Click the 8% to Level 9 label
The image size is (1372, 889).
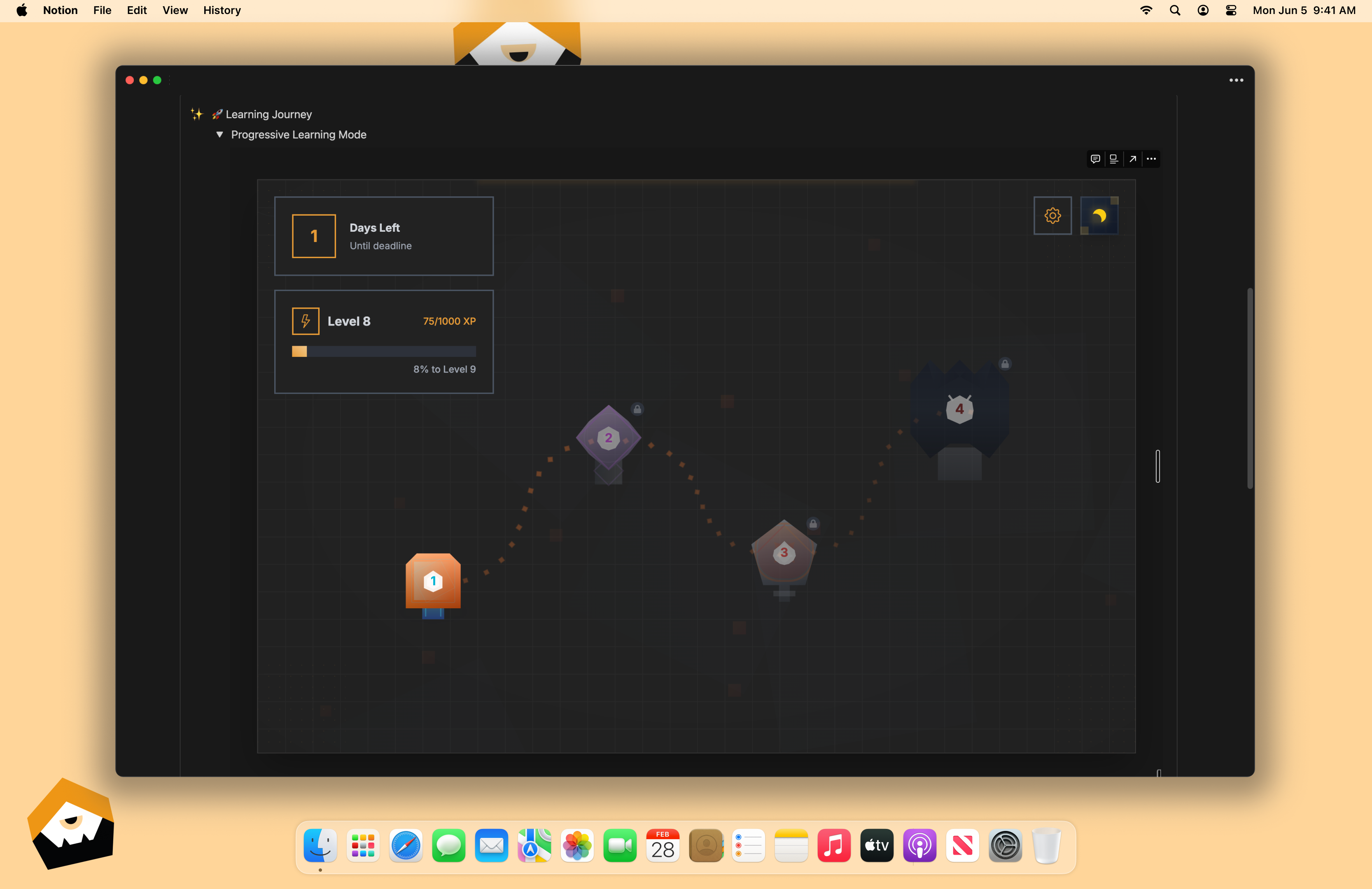click(444, 369)
